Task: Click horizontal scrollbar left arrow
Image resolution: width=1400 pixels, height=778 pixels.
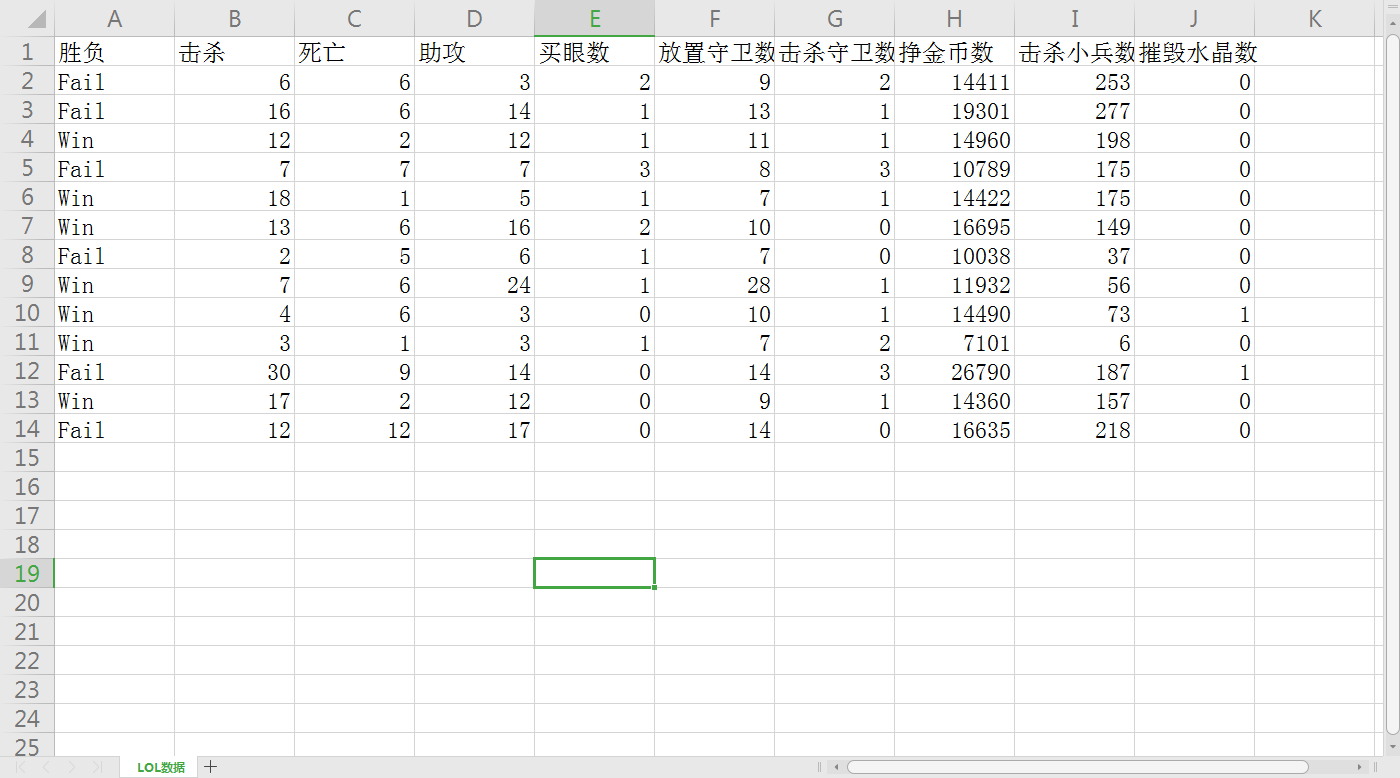Action: point(835,767)
